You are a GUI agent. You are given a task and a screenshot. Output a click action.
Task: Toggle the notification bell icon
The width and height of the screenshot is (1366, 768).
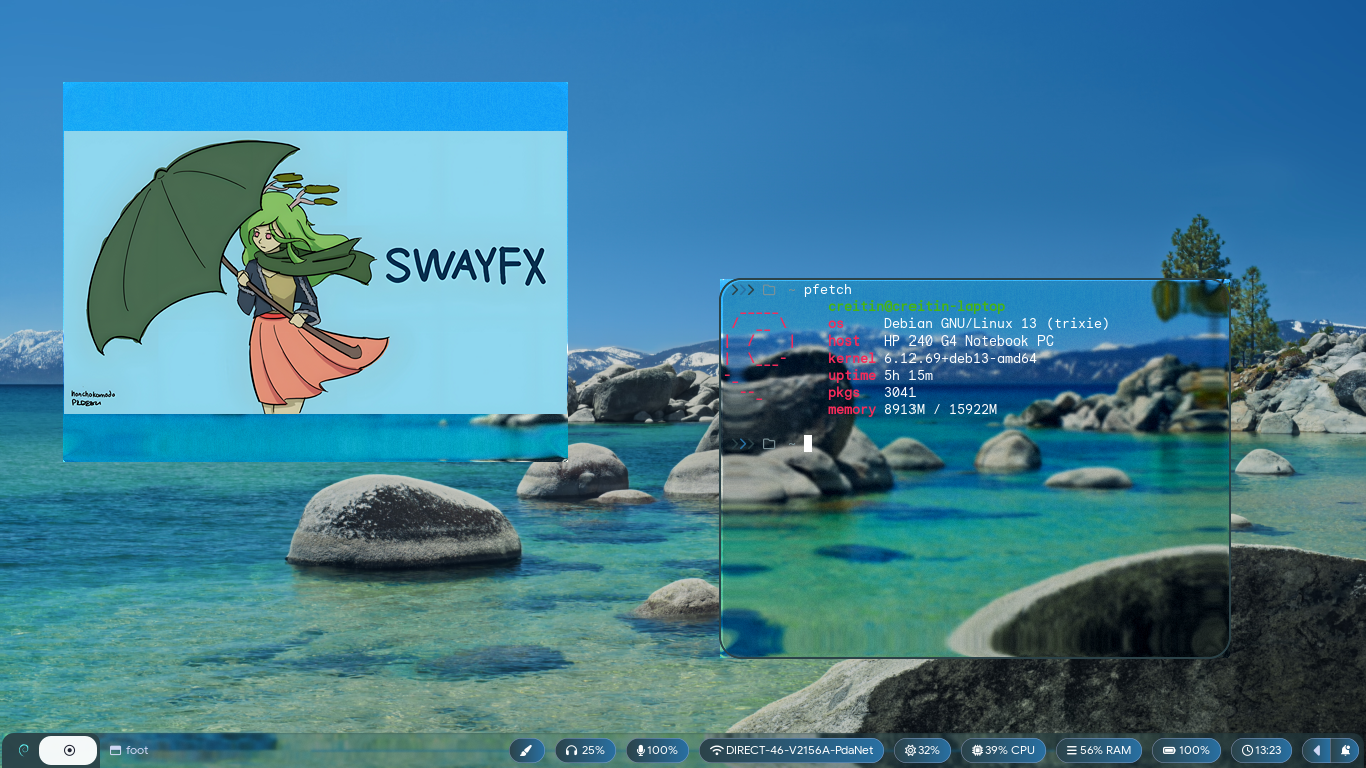pos(1346,750)
